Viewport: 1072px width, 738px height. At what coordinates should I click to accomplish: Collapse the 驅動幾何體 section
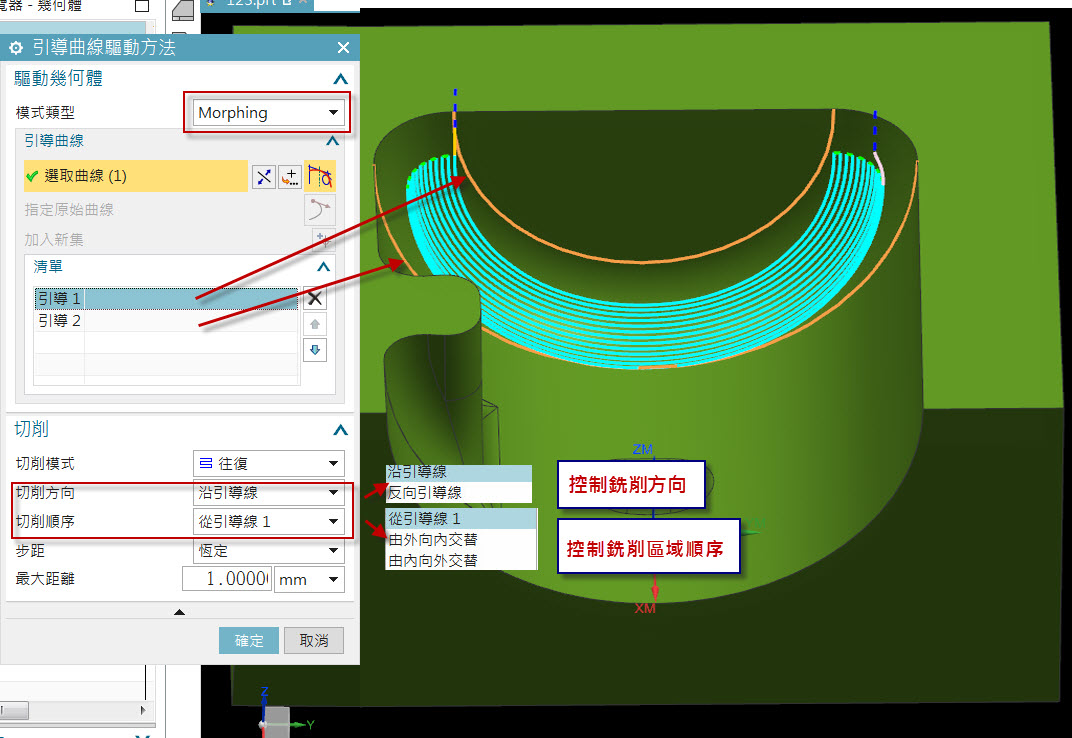(340, 79)
